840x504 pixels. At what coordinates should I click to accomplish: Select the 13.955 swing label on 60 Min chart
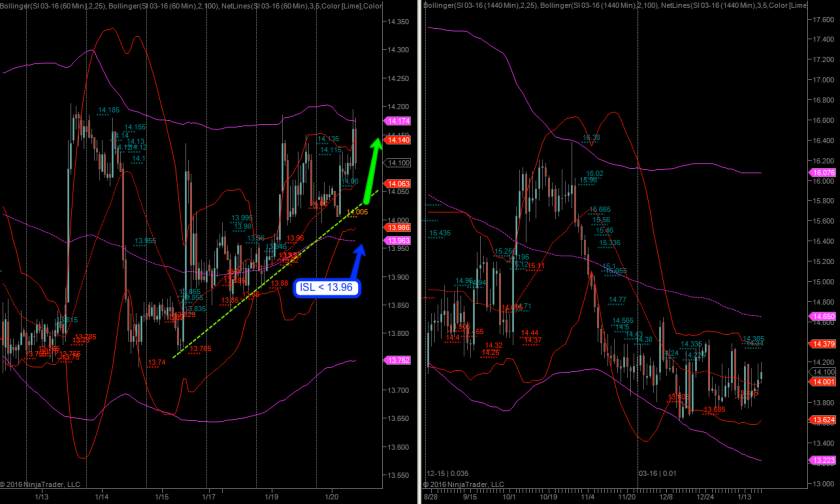[x=145, y=241]
